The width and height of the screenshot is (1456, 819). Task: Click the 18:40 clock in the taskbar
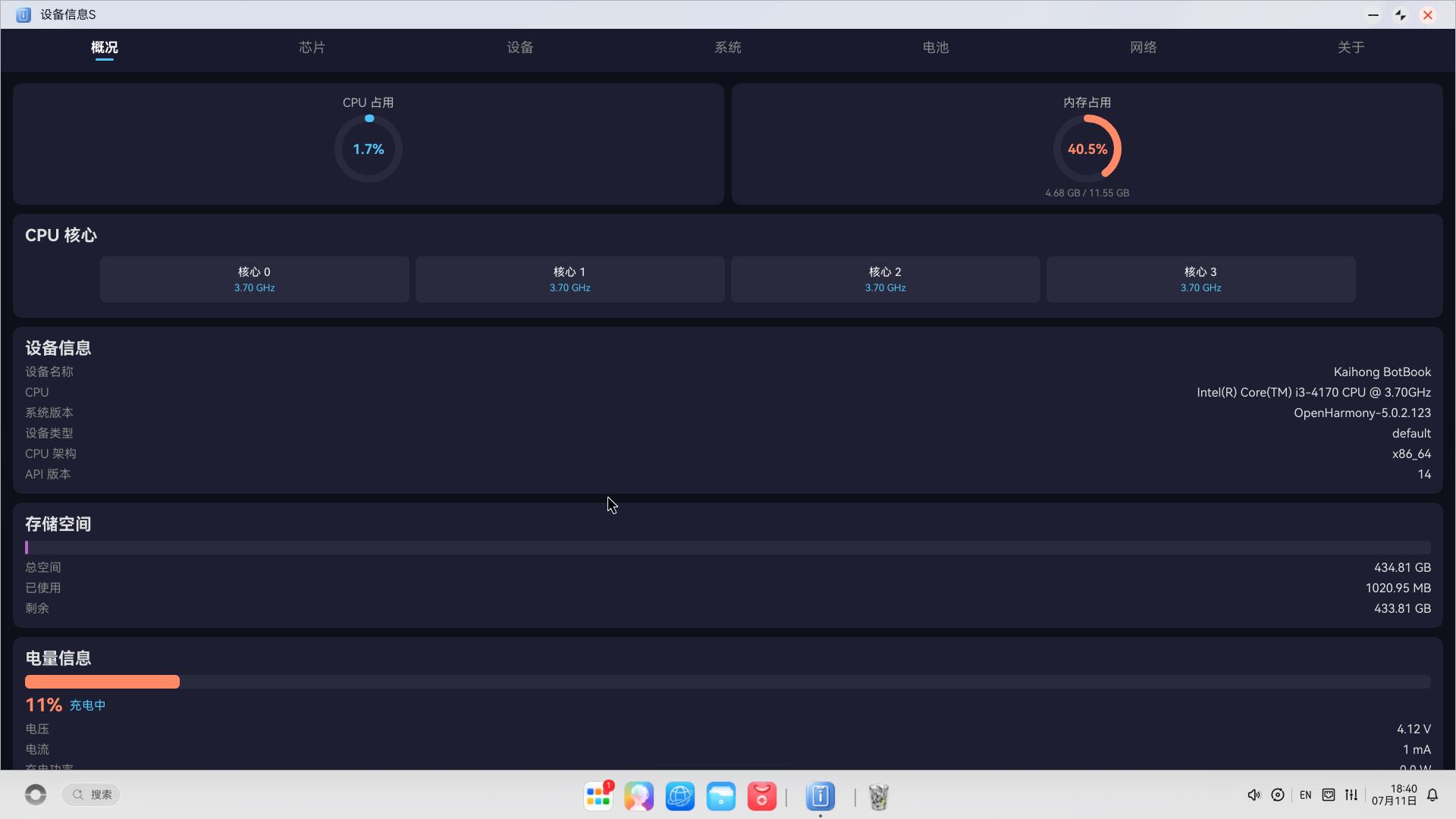pos(1394,795)
